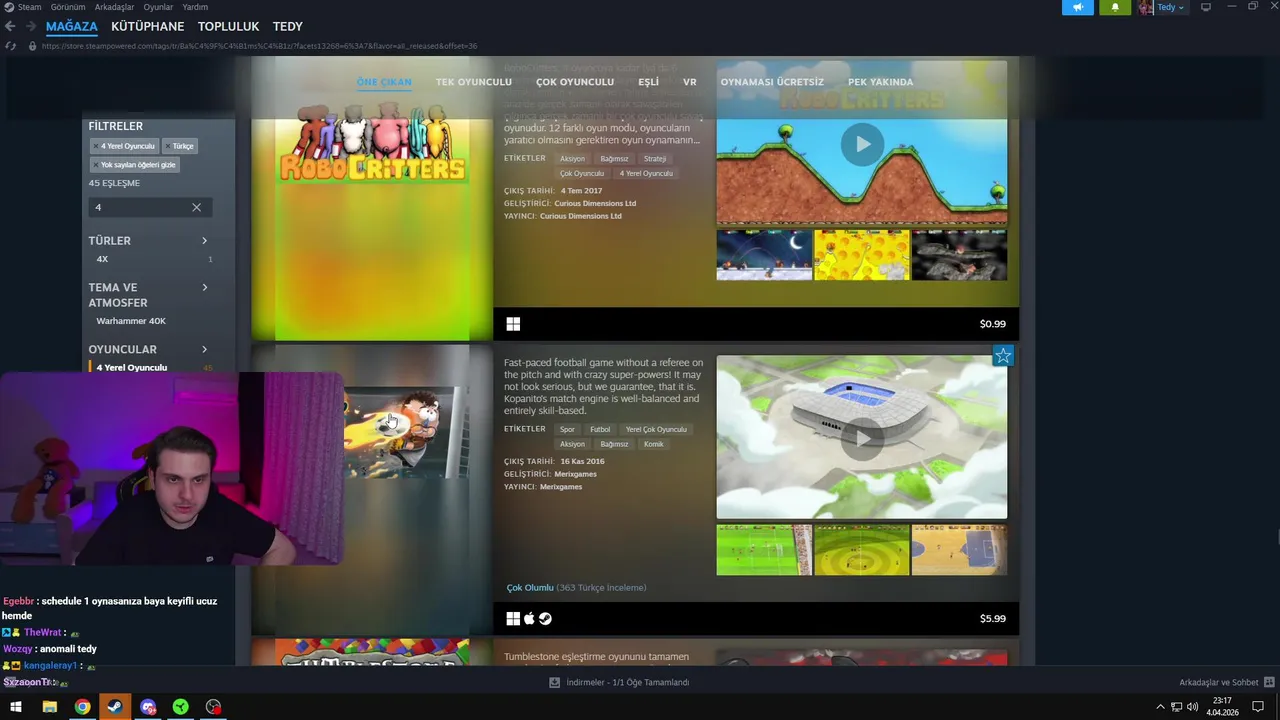Open the Oyunlar menu

tap(158, 7)
